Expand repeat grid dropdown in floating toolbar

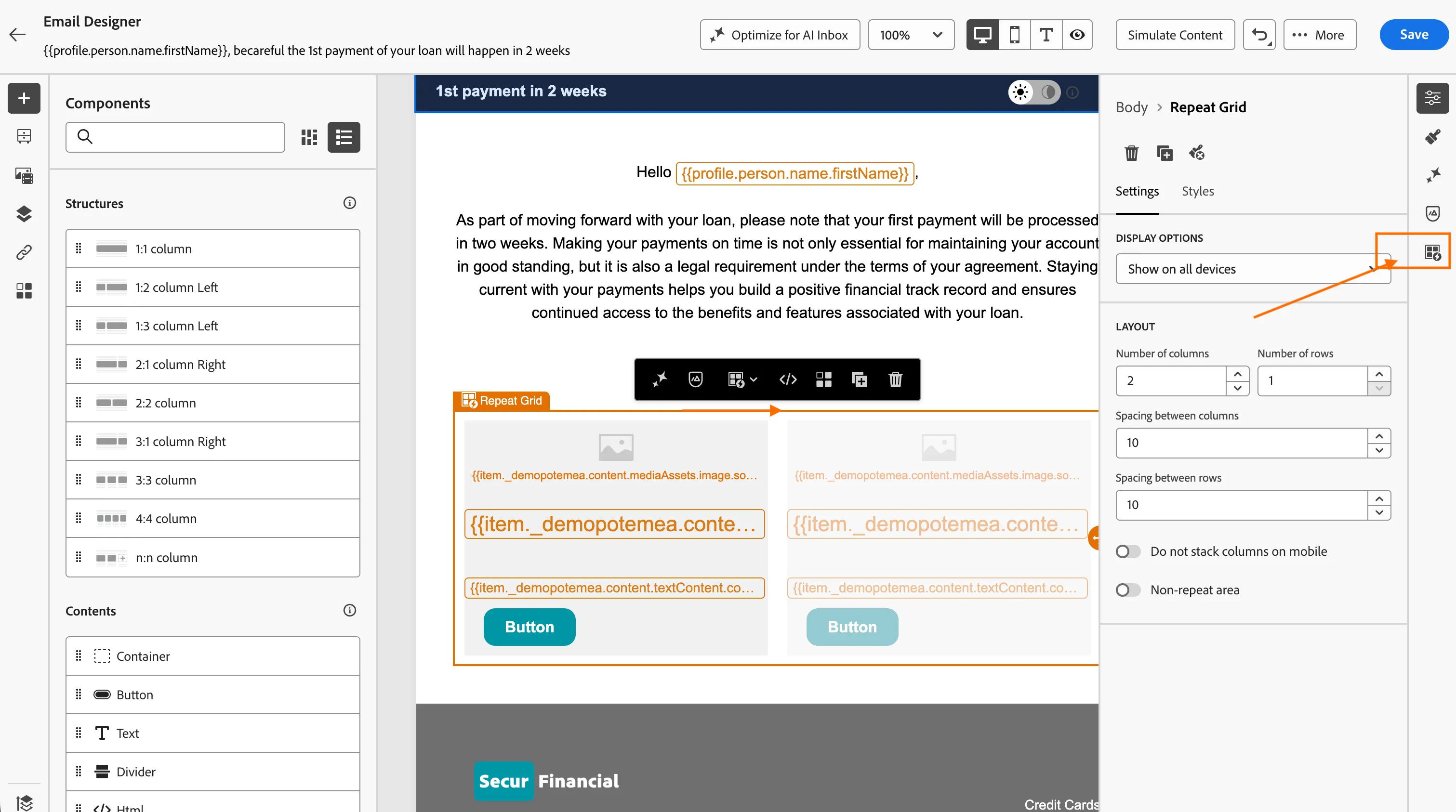click(x=743, y=380)
